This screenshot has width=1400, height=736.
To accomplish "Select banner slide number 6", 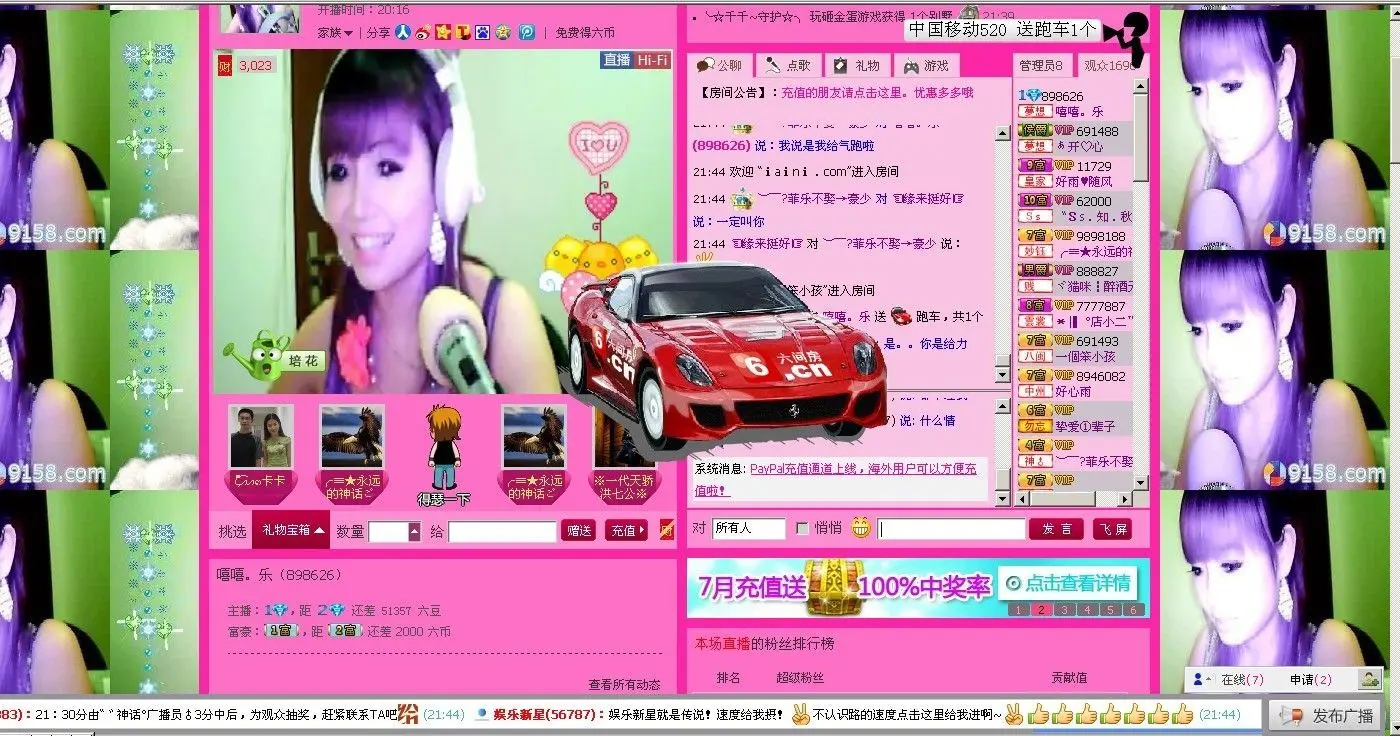I will pyautogui.click(x=1133, y=609).
